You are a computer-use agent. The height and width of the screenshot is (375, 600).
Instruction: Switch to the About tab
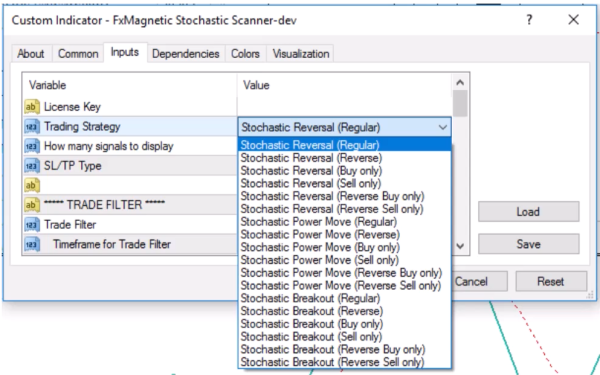pyautogui.click(x=31, y=54)
